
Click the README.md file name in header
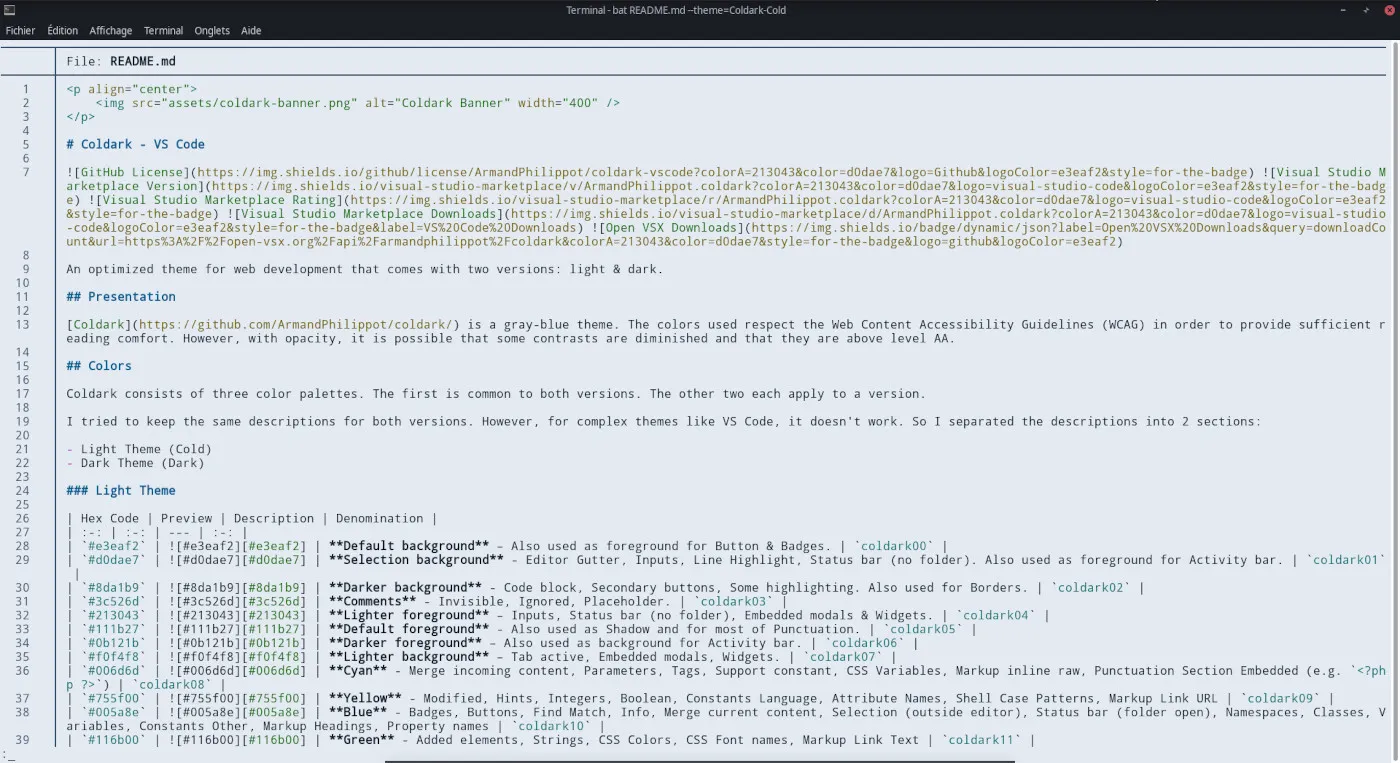142,61
